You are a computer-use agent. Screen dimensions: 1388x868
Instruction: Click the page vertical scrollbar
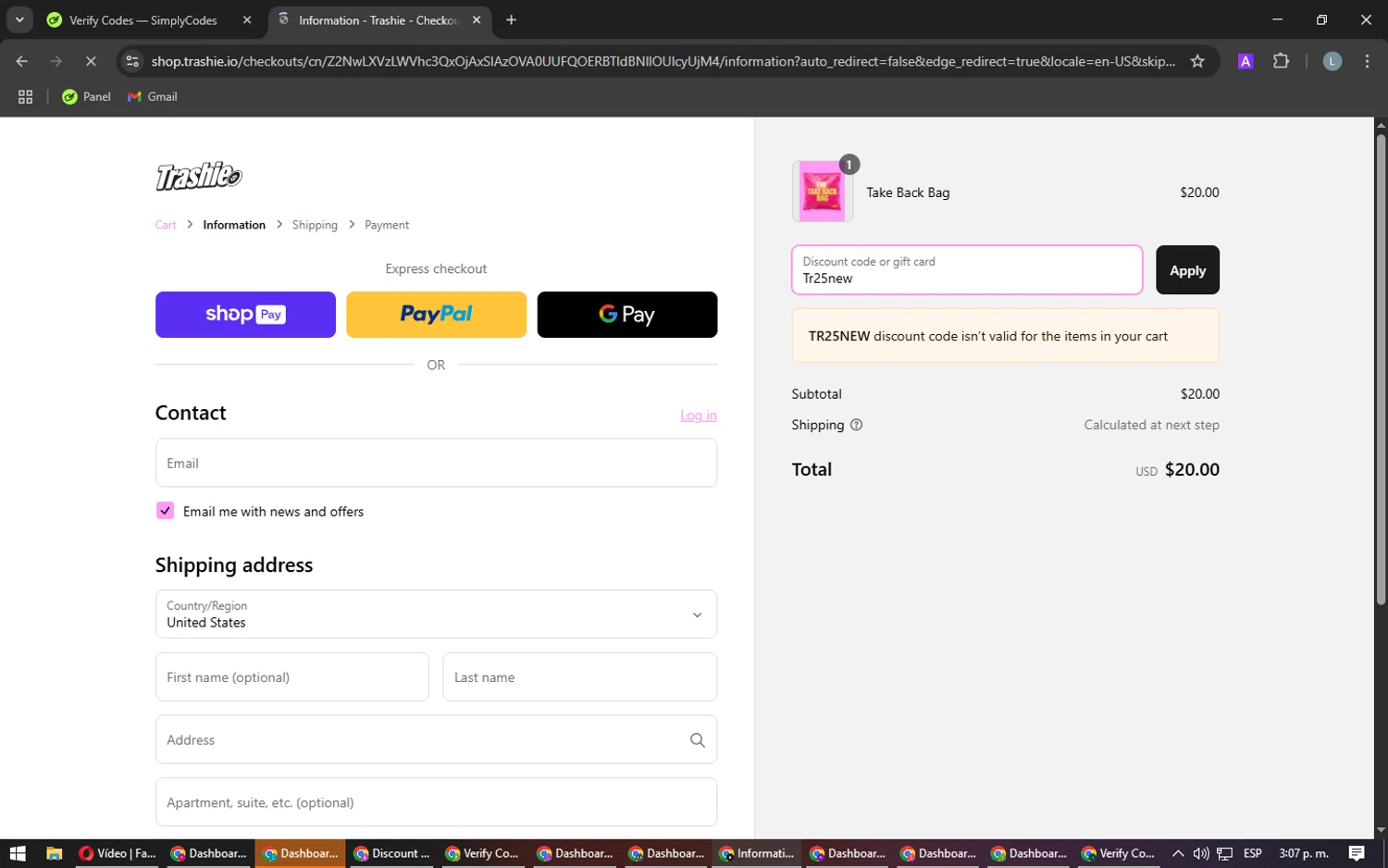[1381, 370]
